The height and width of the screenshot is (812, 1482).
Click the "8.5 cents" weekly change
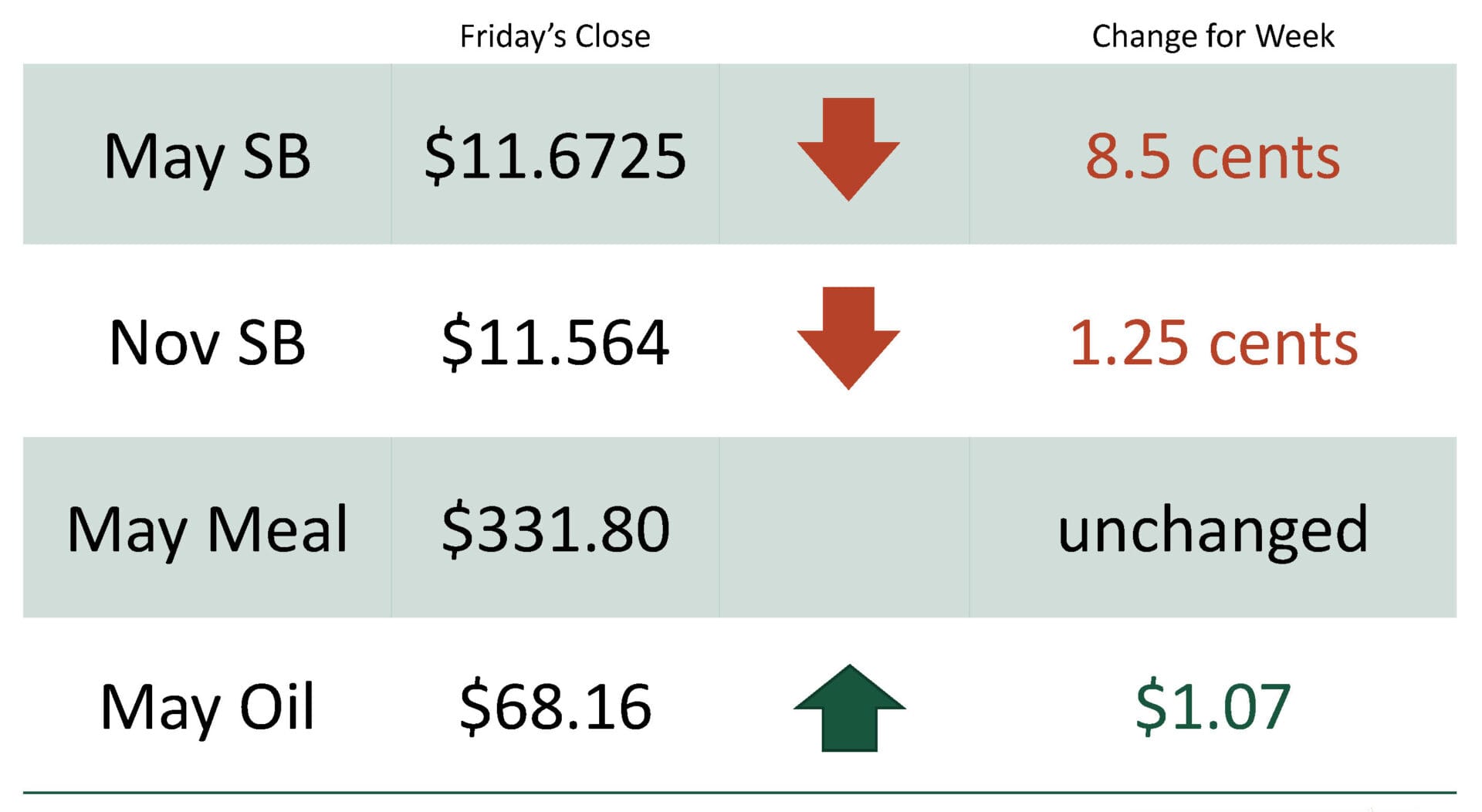(1213, 157)
